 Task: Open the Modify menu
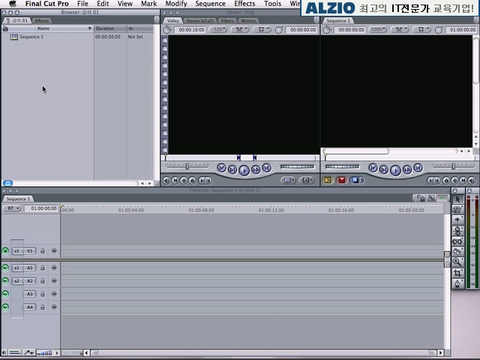point(176,4)
